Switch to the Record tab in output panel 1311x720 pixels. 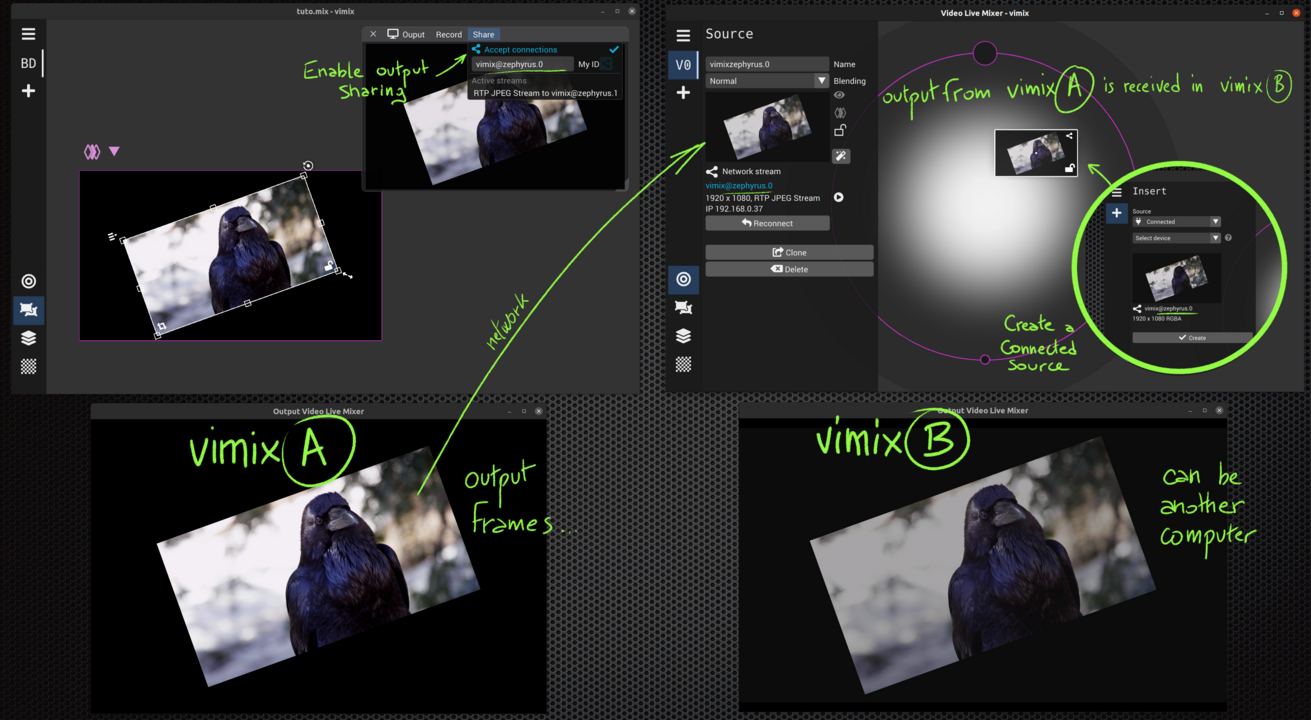tap(448, 35)
